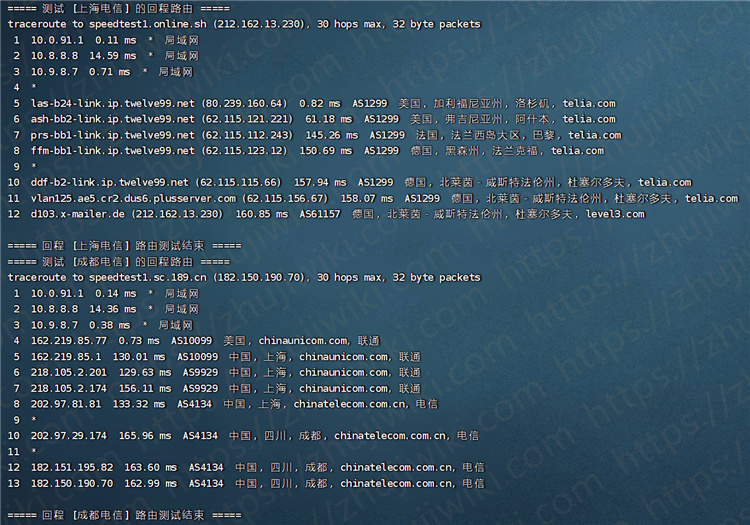Select hostname speedtest1.sc.189.cn
Viewport: 750px width, 525px height.
pos(148,277)
